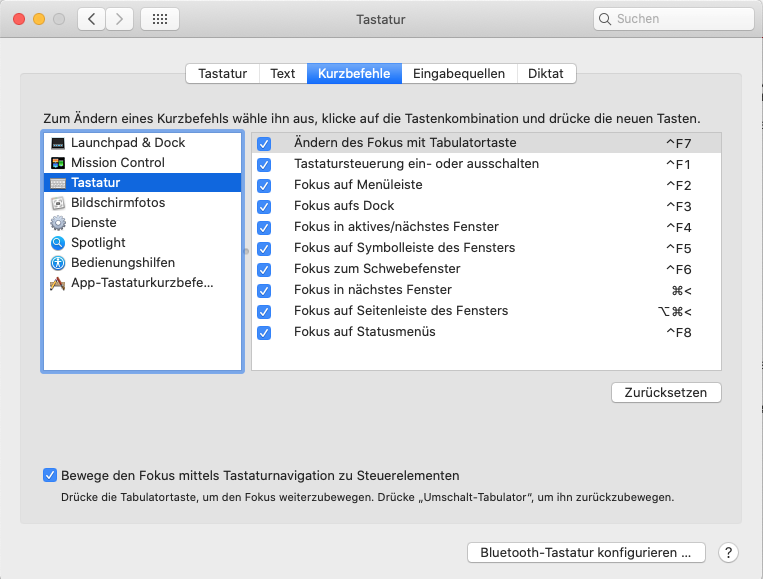
Task: Click the ^F1 shortcut key combination
Action: click(679, 164)
